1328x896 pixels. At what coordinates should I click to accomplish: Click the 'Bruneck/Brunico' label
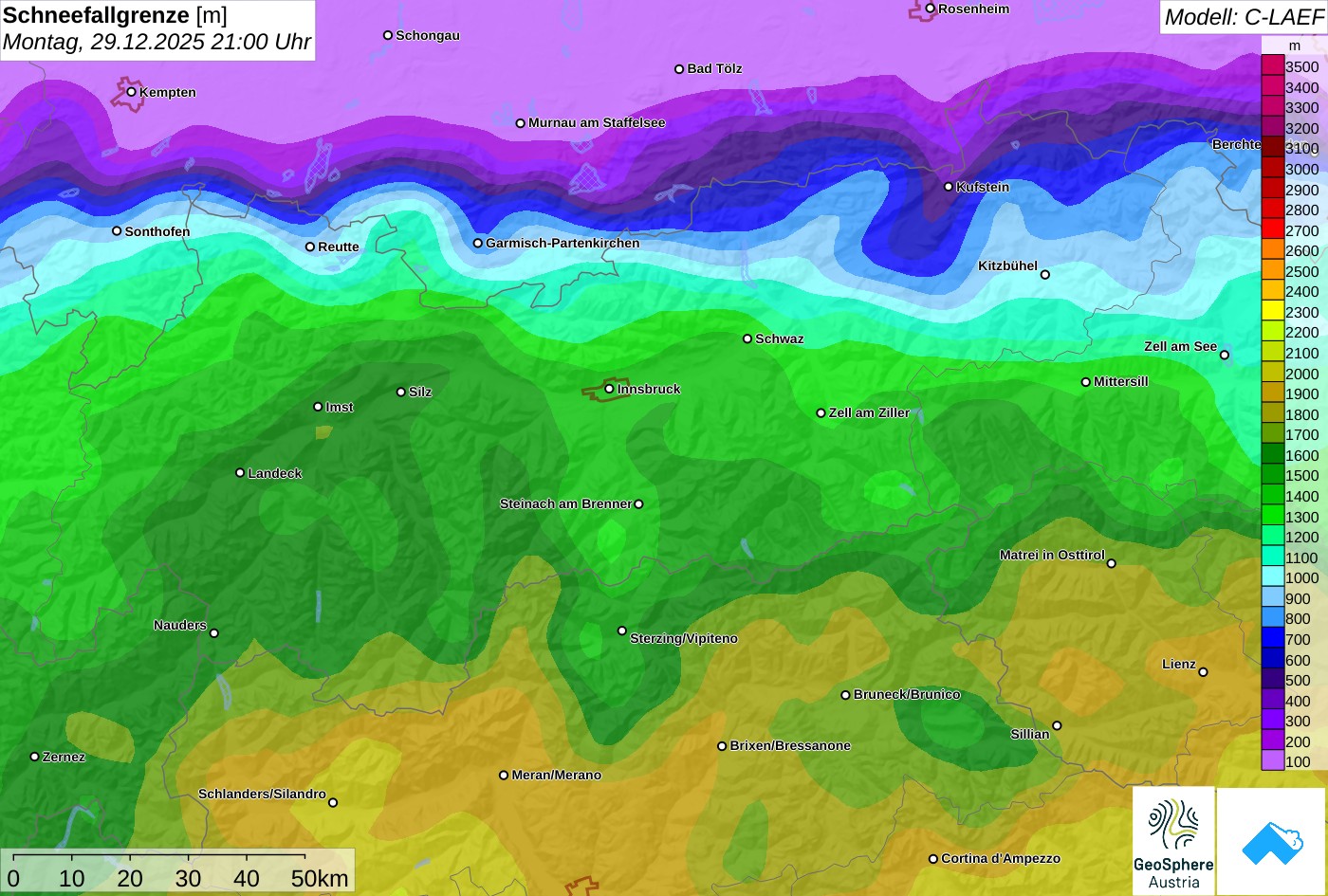pos(907,694)
